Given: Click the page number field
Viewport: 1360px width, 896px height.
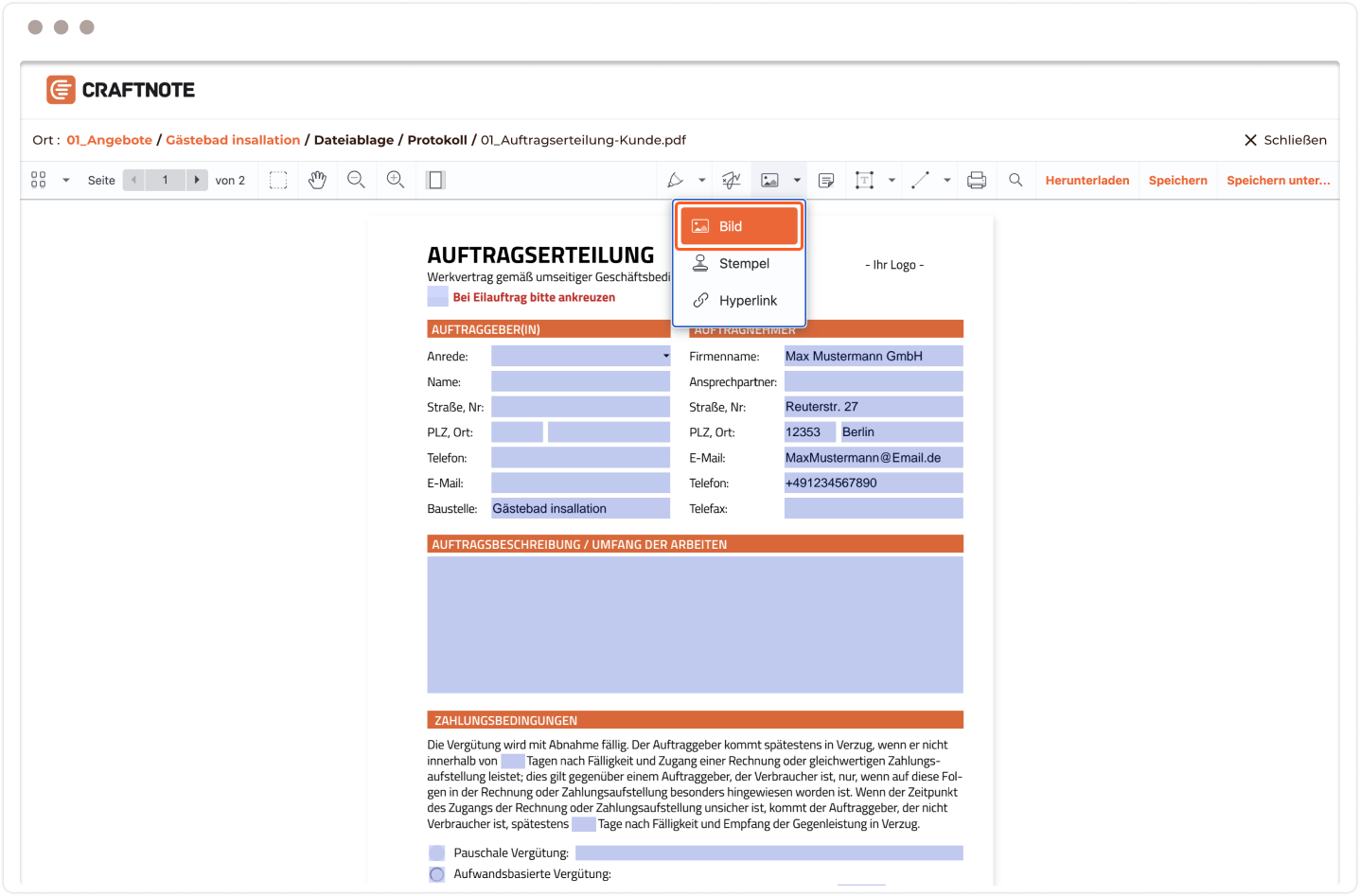Looking at the screenshot, I should (x=166, y=180).
